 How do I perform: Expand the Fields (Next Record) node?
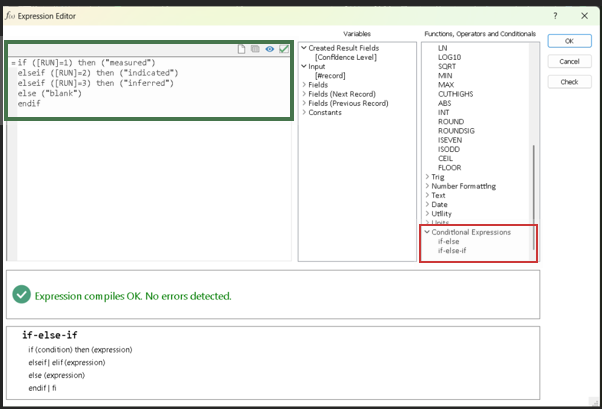[x=304, y=94]
